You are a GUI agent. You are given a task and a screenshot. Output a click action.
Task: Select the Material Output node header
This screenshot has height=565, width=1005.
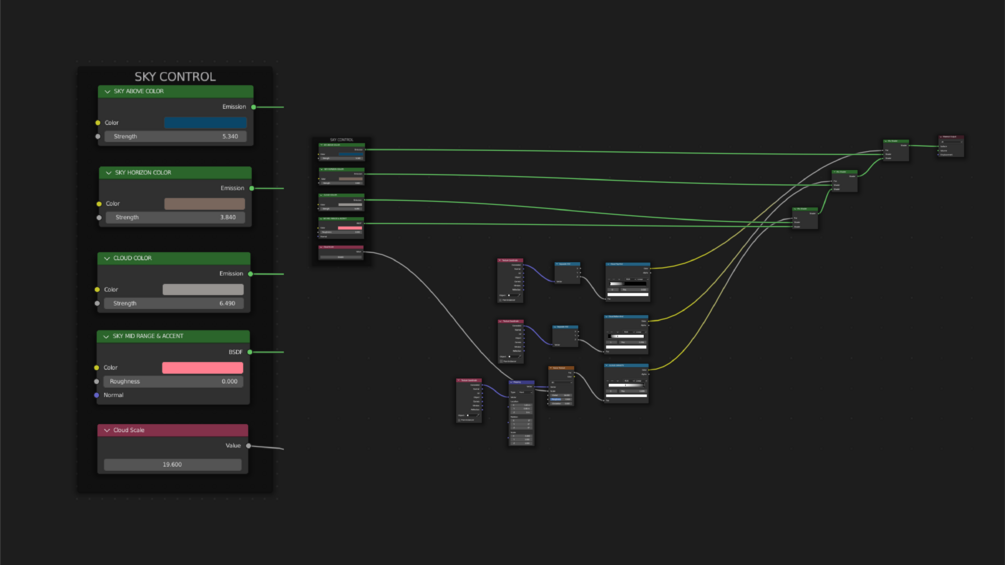point(951,136)
